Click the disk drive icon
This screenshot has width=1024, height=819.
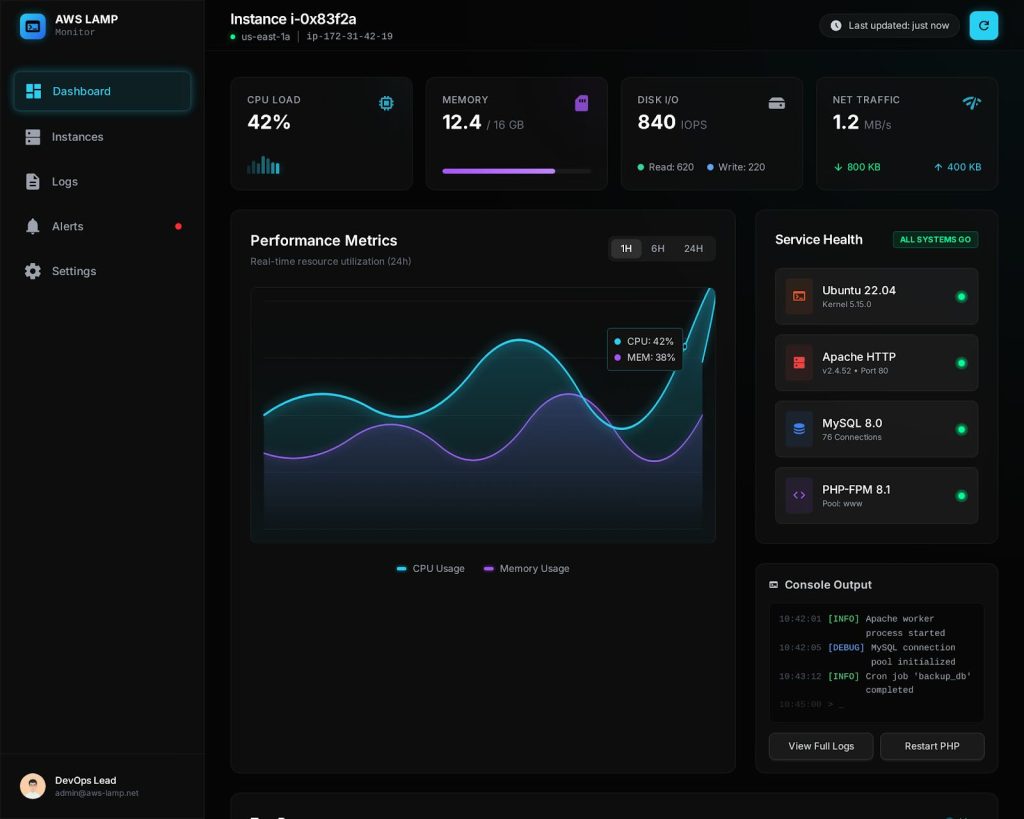point(776,103)
